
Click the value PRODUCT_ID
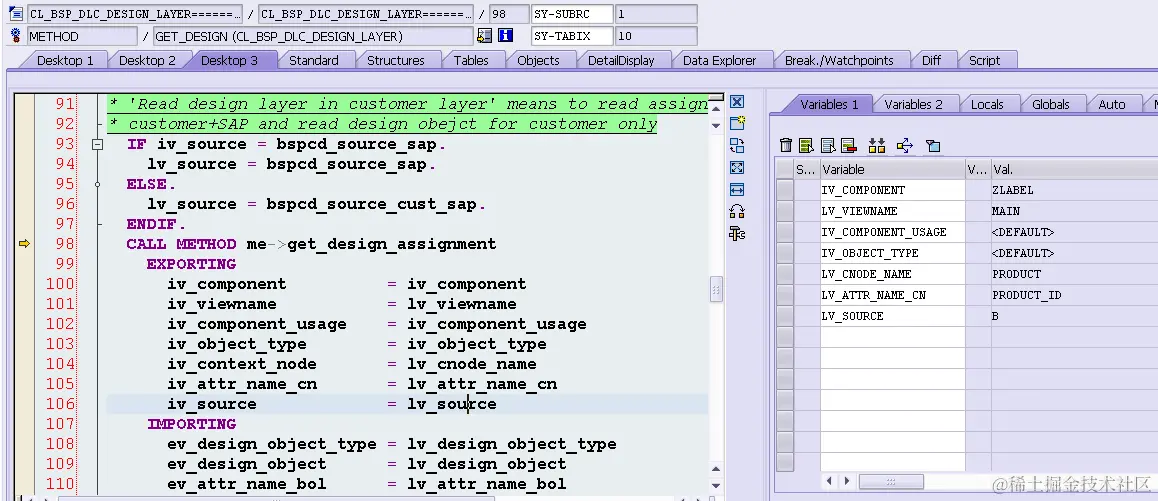coord(1027,295)
